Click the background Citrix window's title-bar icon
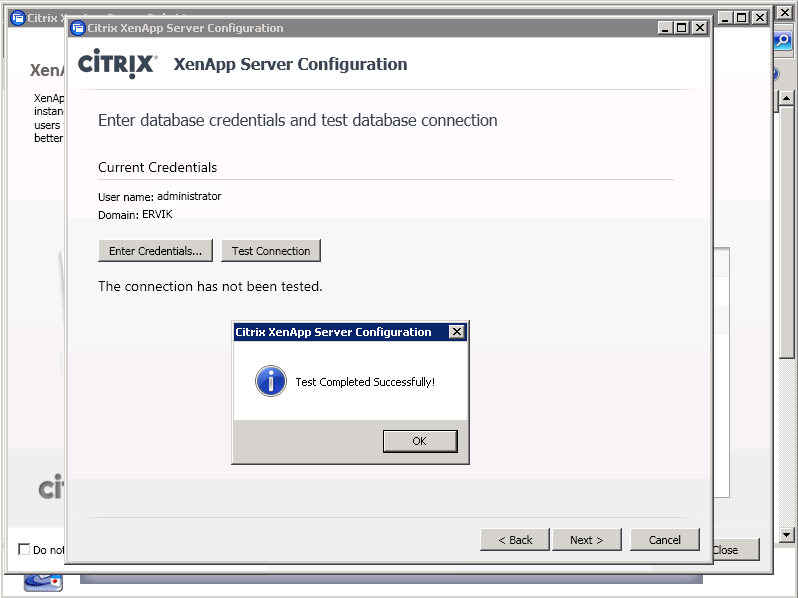Image resolution: width=798 pixels, height=598 pixels. [18, 18]
